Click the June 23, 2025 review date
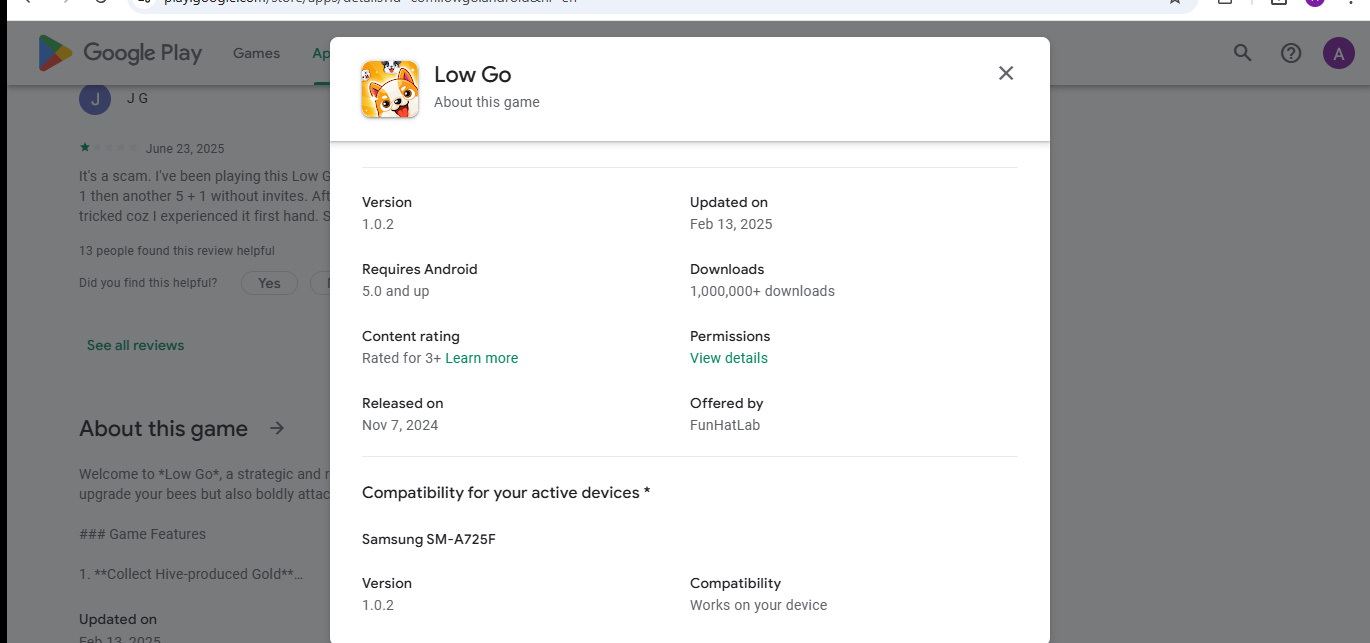Screen dimensions: 1370x643 click(x=185, y=149)
